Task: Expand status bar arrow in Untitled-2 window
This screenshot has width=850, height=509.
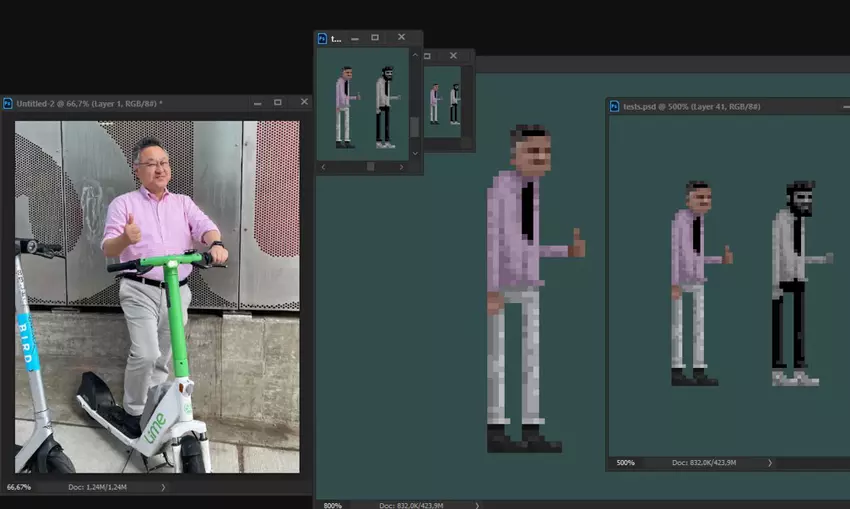Action: [163, 487]
